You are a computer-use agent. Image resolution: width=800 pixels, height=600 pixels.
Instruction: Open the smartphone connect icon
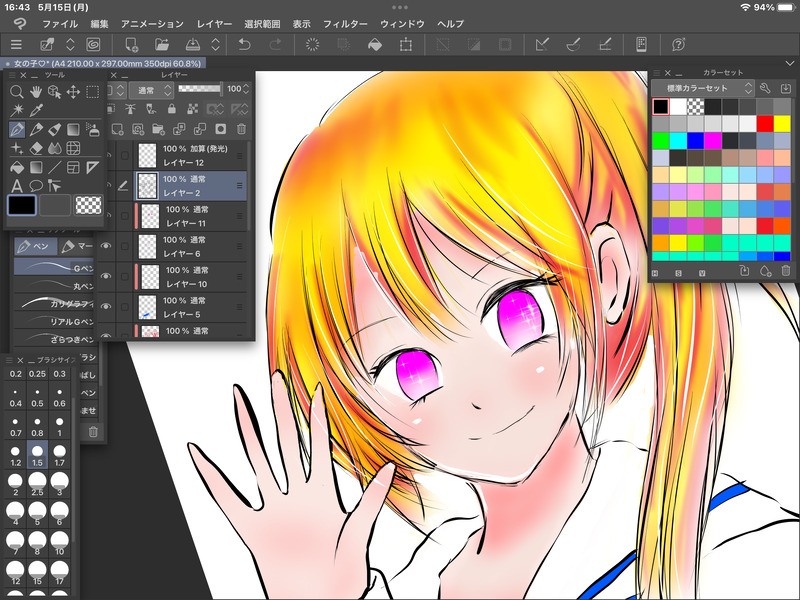[641, 45]
